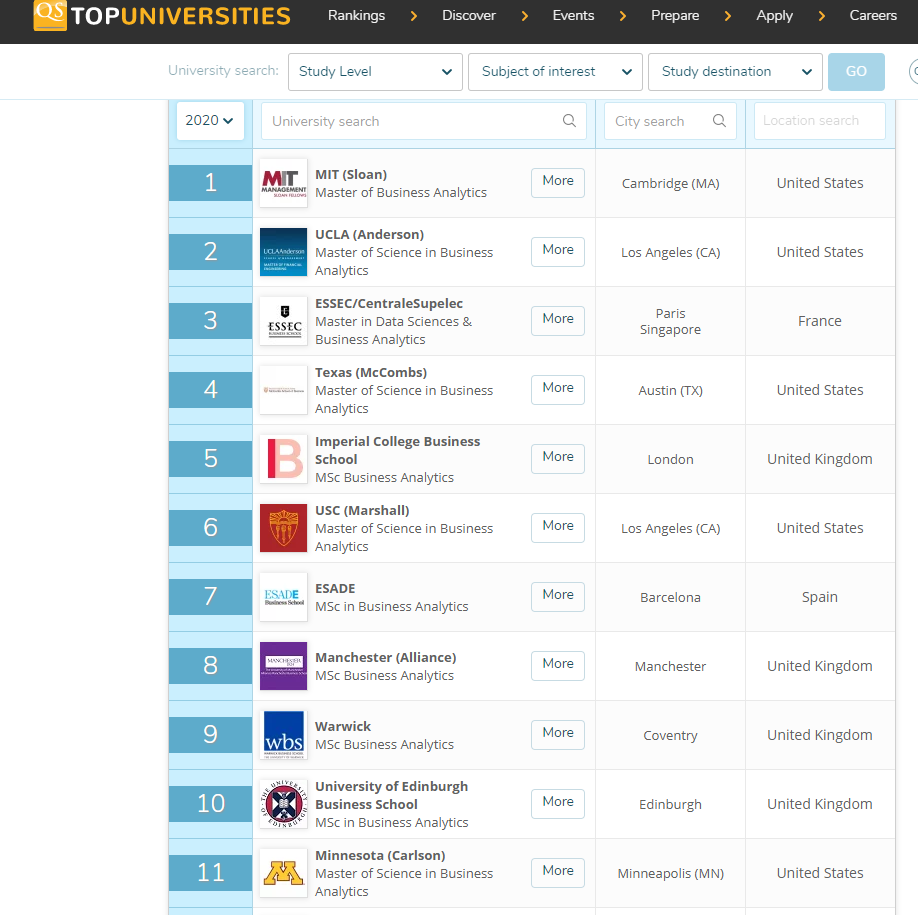Open the Rankings menu
This screenshot has width=918, height=915.
(357, 15)
